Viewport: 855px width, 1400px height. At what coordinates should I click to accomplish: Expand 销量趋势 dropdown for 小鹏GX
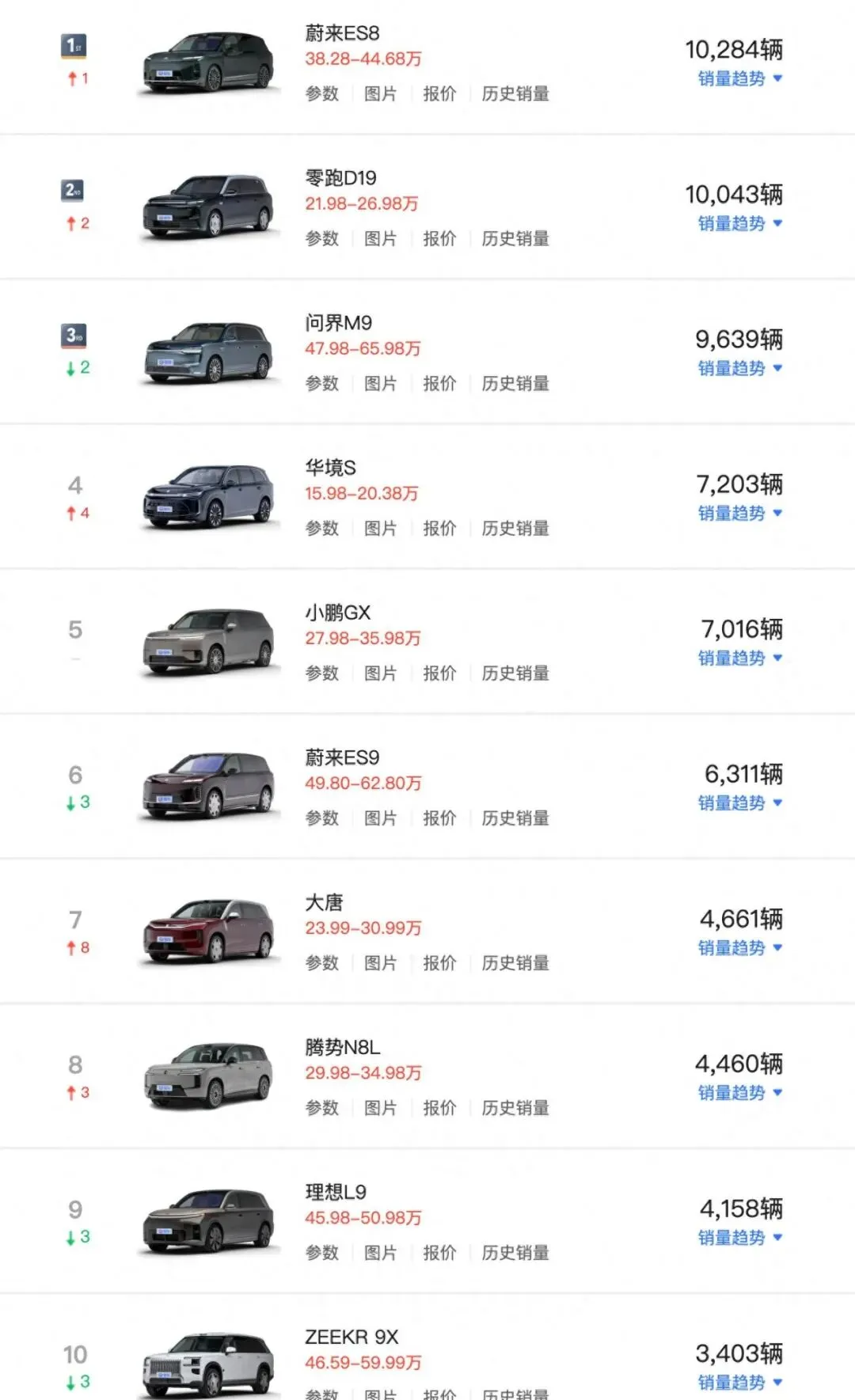pyautogui.click(x=740, y=658)
